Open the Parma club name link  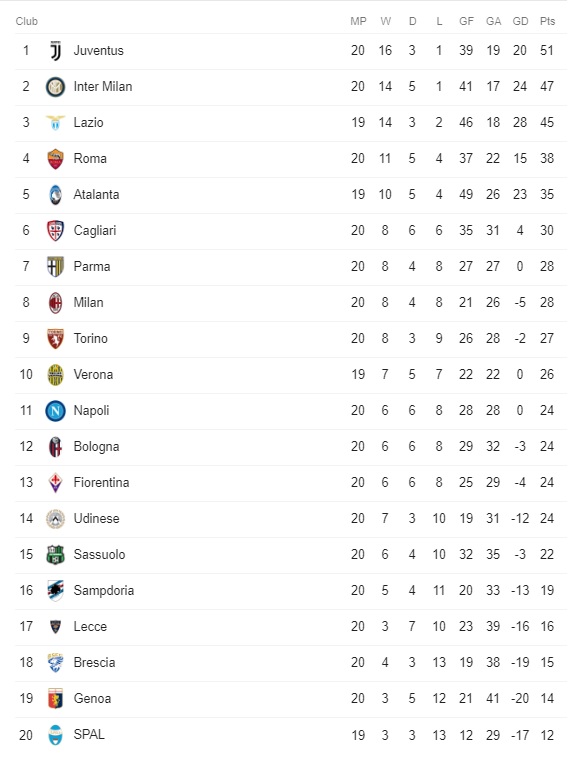point(92,267)
